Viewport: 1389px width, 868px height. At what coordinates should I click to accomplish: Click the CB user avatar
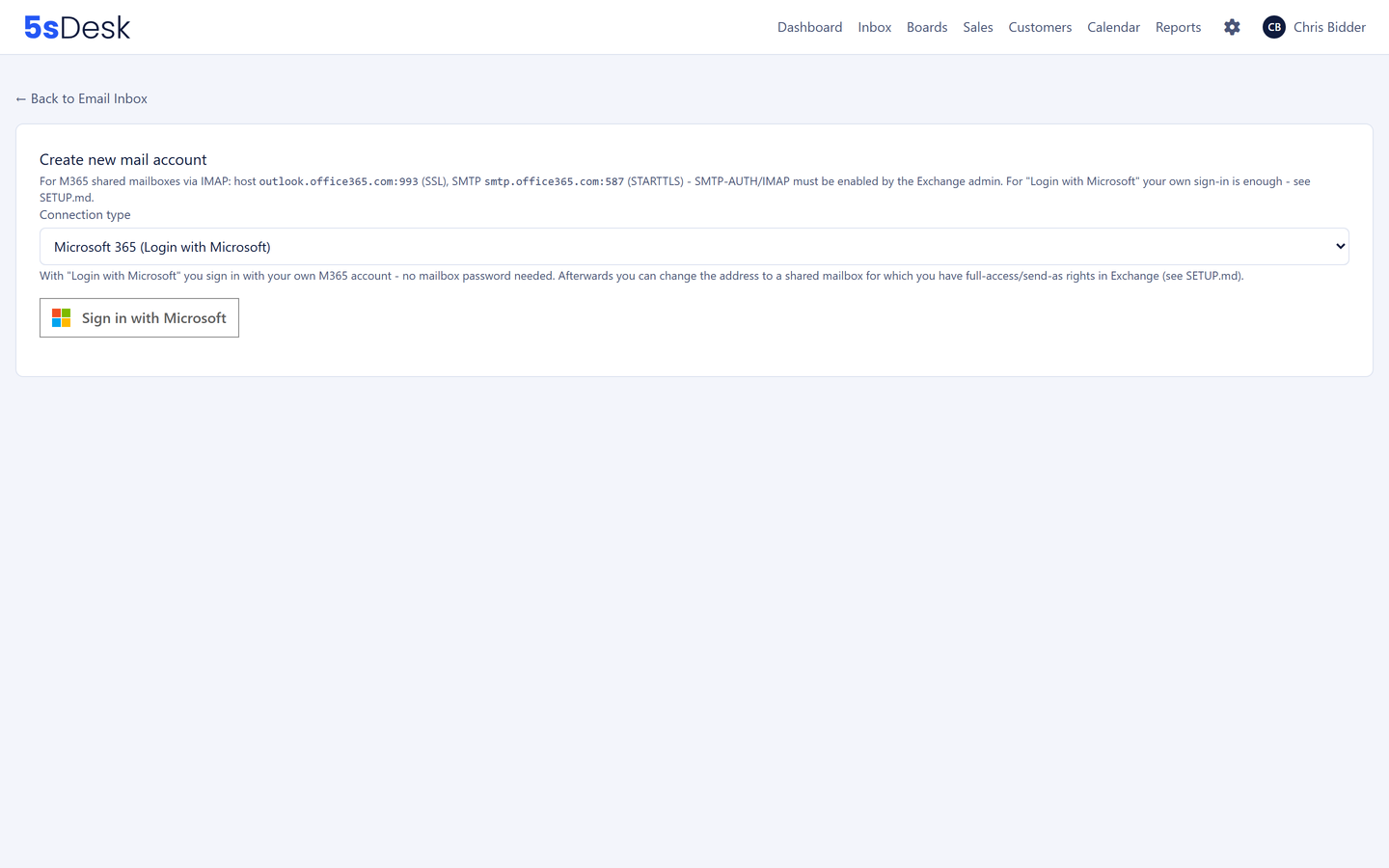1274,27
